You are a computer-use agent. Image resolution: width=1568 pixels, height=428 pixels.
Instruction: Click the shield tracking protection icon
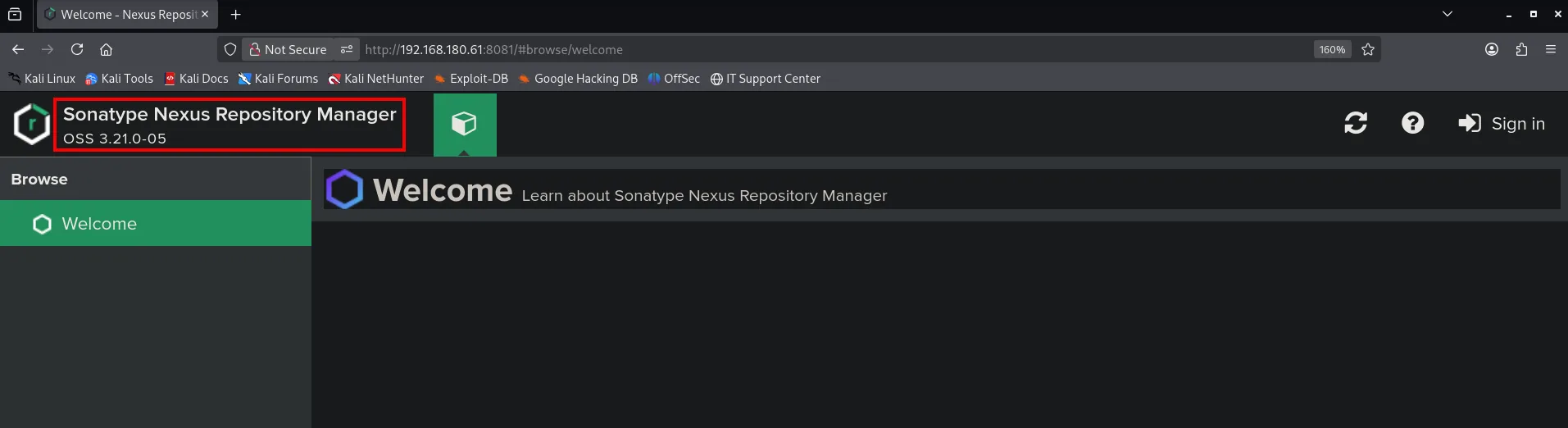click(x=230, y=49)
